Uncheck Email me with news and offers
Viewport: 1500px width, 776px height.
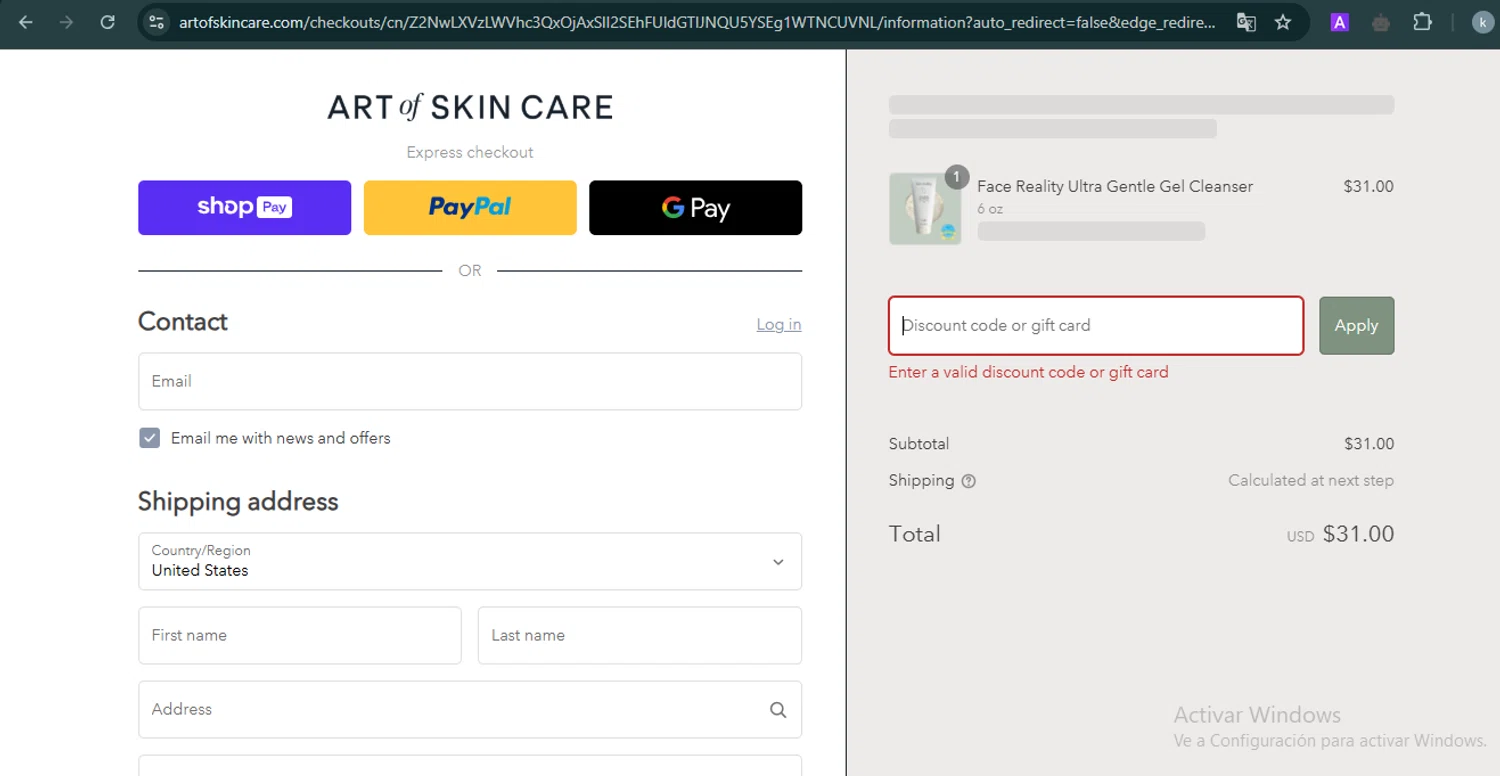coord(149,438)
